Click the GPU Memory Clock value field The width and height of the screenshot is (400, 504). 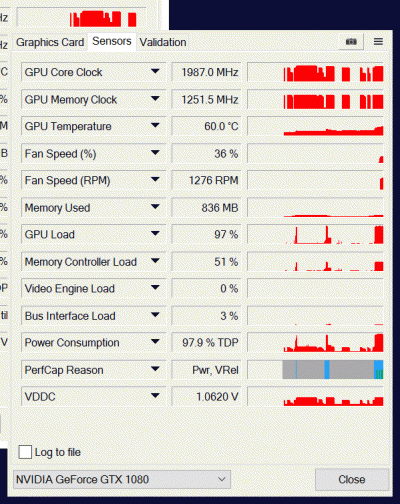[206, 99]
